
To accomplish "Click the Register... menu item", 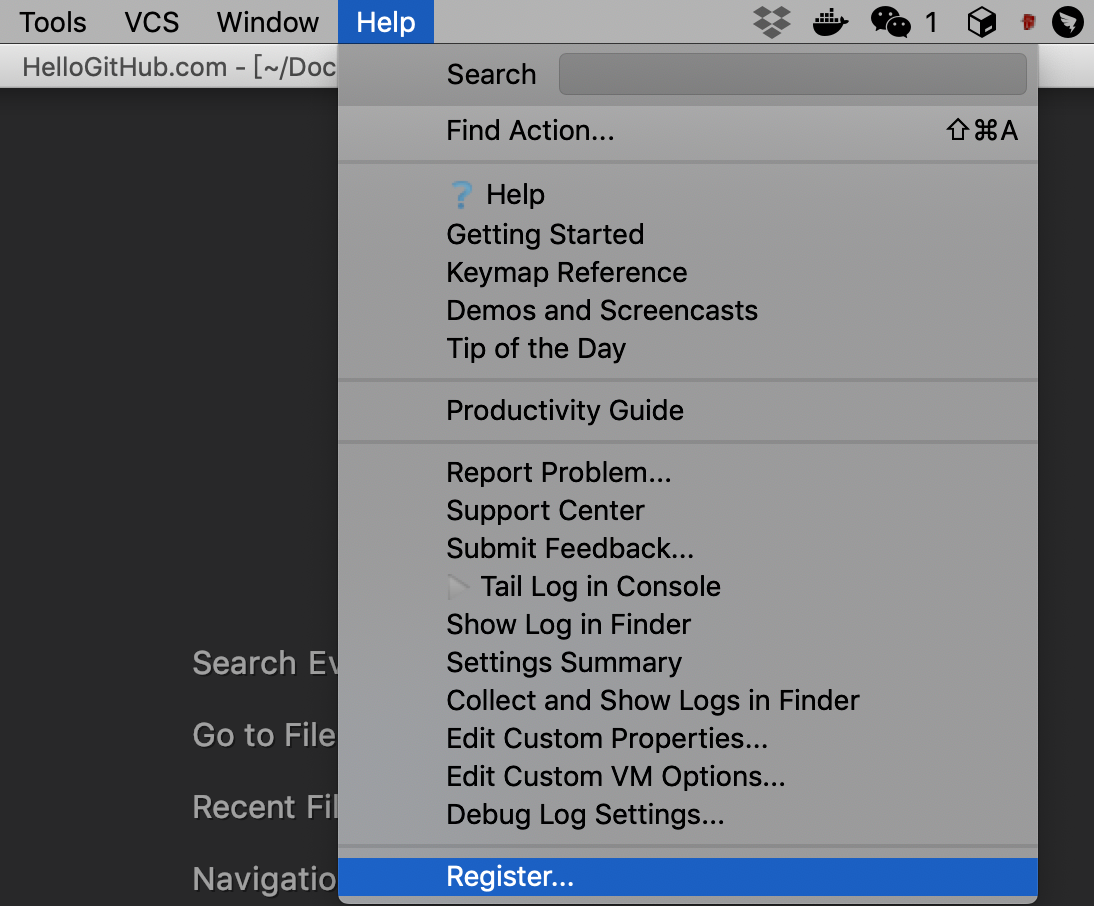I will click(x=510, y=877).
